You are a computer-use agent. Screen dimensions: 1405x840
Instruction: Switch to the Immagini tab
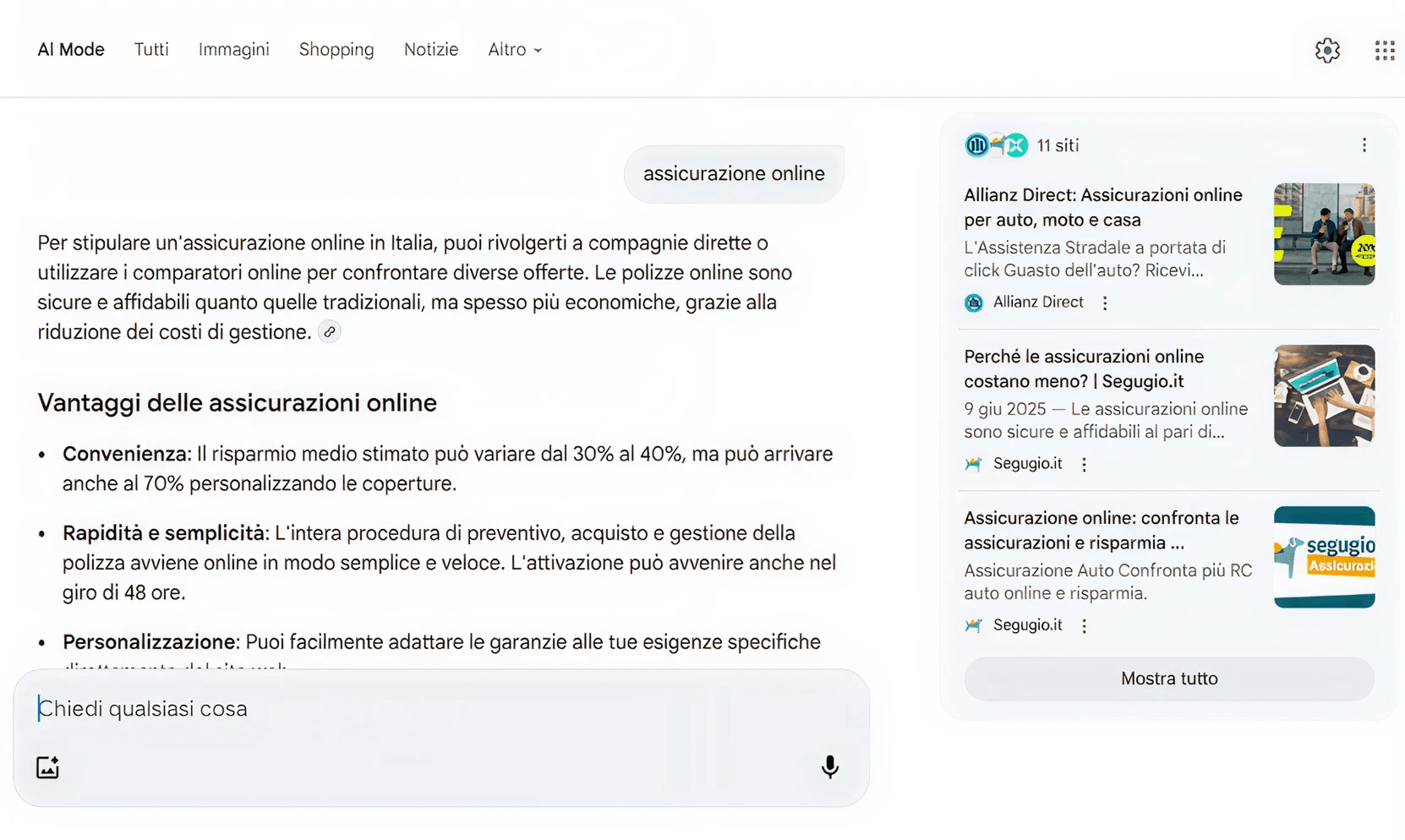pos(233,50)
